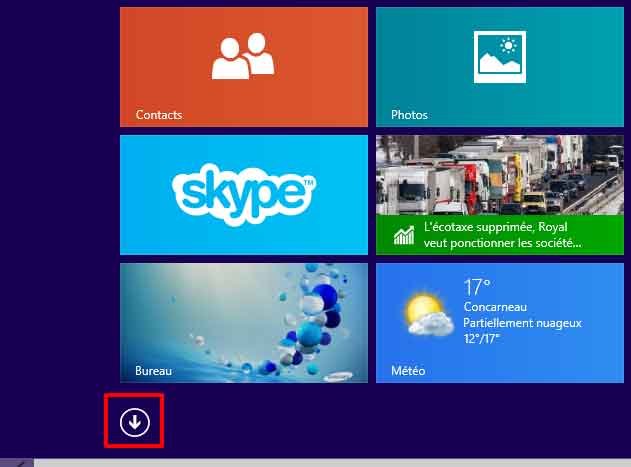631x467 pixels.
Task: Open the finance news tile about l'écotaxe
Action: point(500,195)
